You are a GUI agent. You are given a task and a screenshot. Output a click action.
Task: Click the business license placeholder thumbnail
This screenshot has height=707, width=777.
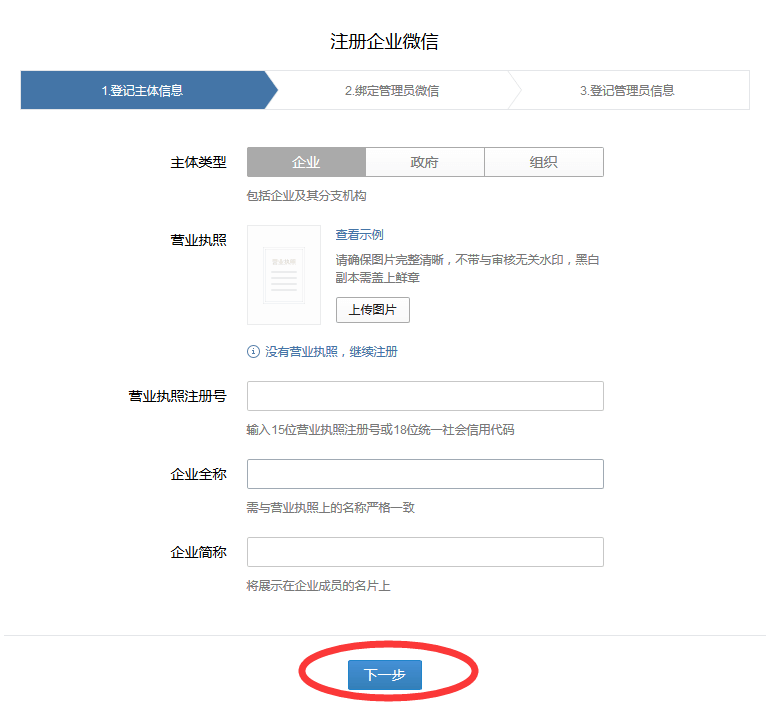284,275
